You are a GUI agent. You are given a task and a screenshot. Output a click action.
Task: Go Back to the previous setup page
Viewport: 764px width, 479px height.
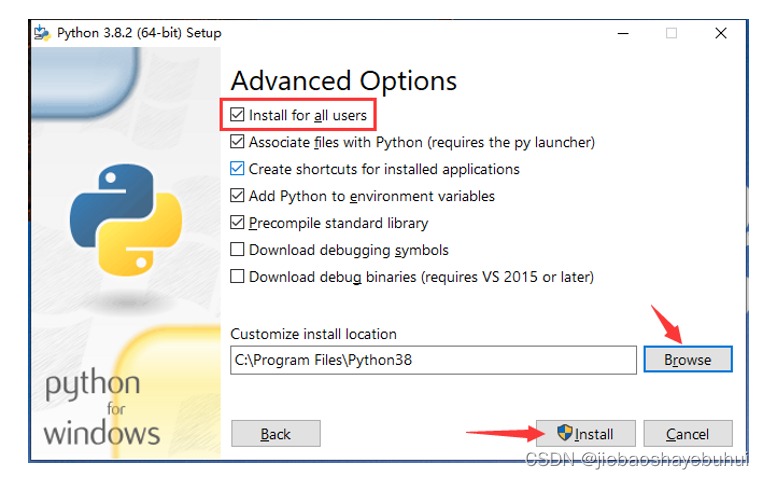276,433
